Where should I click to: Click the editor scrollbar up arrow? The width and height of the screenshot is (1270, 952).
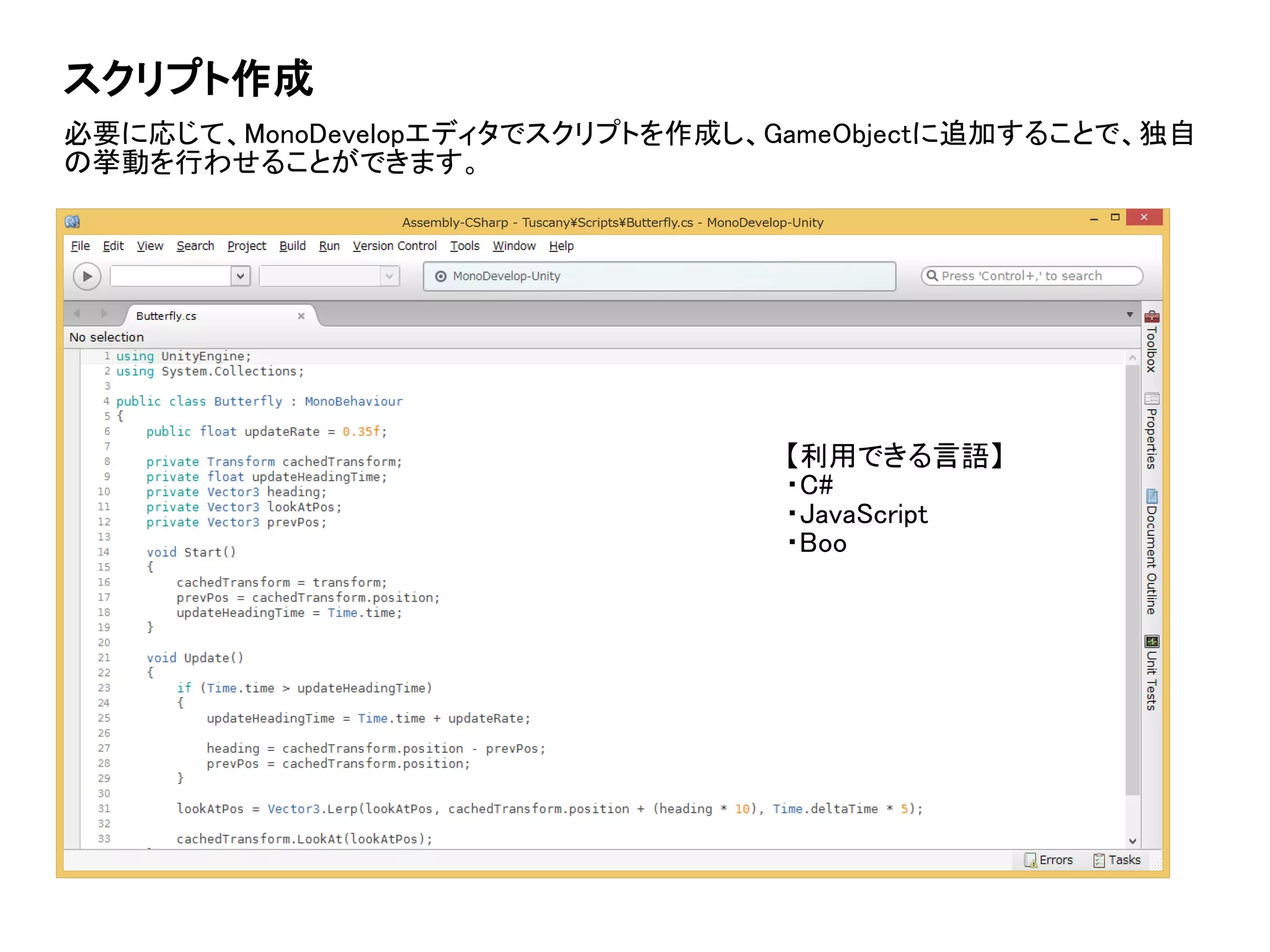[1132, 358]
